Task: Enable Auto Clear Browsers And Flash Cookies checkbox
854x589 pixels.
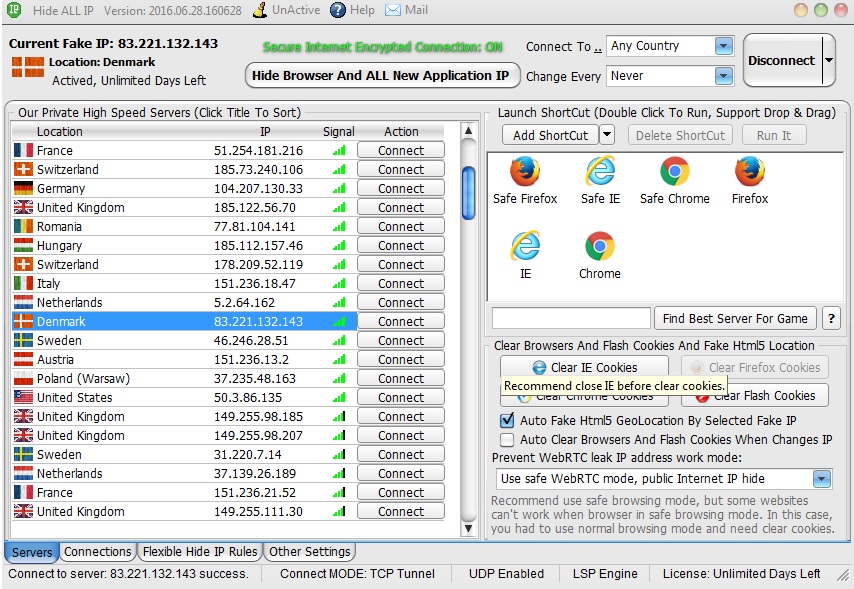Action: pos(507,439)
